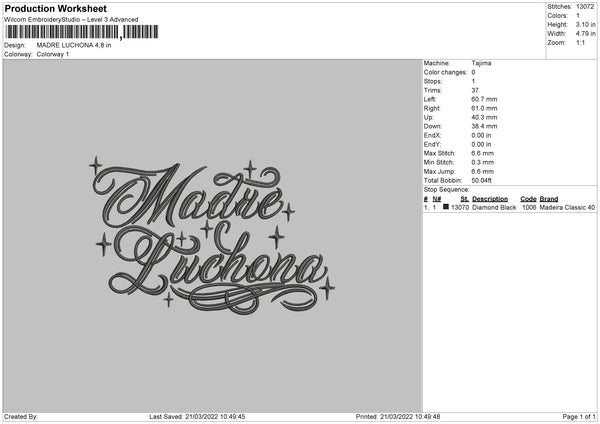Click the Color changes label
600x424 pixels.
click(445, 72)
